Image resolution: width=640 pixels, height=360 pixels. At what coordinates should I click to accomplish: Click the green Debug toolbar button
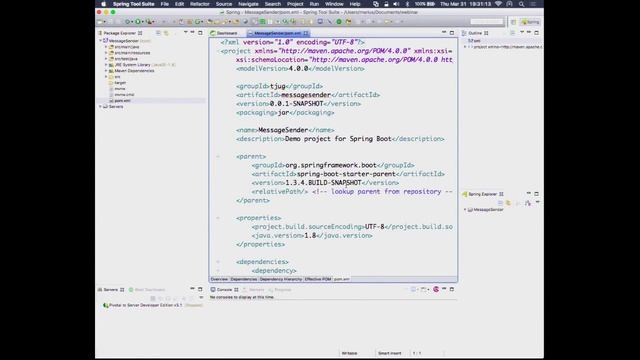tap(128, 22)
